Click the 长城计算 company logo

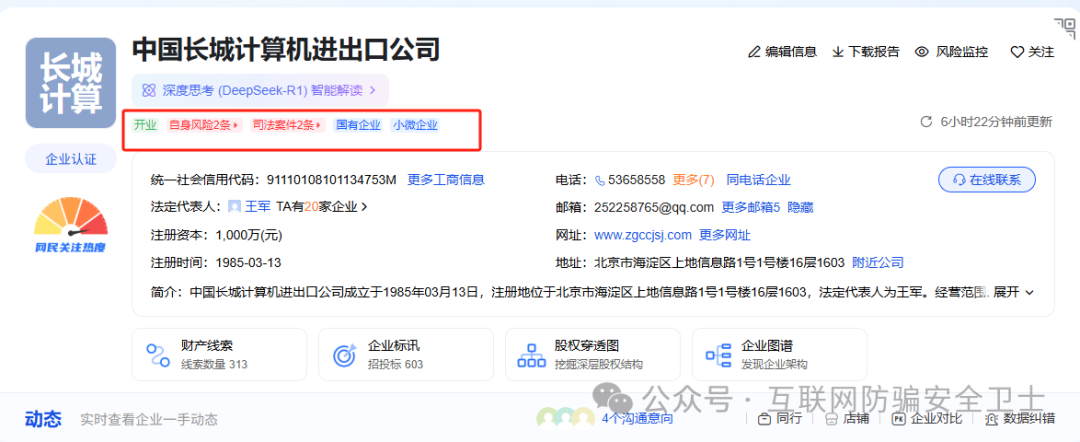(x=70, y=83)
